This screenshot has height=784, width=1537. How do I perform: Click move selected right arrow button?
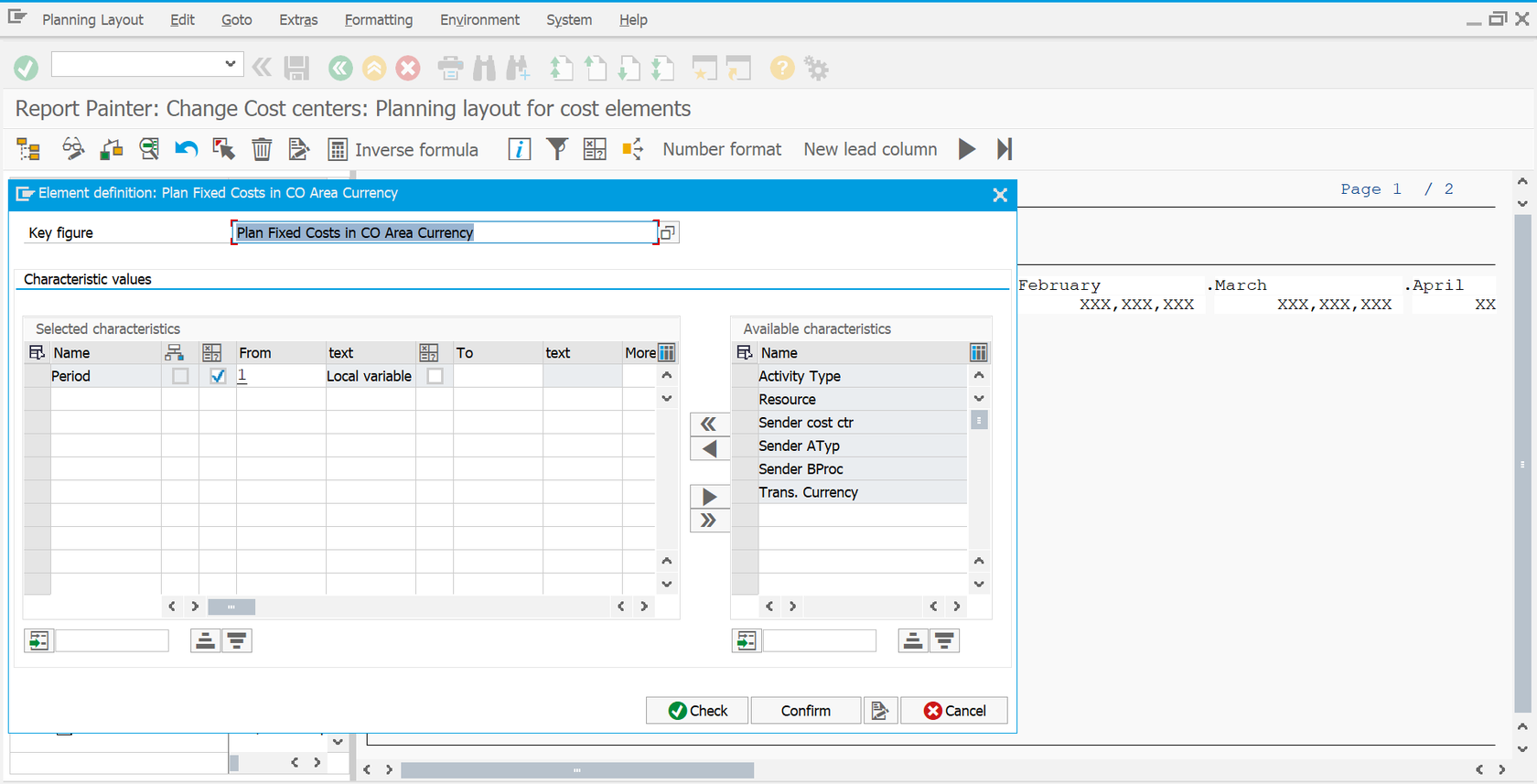point(709,497)
